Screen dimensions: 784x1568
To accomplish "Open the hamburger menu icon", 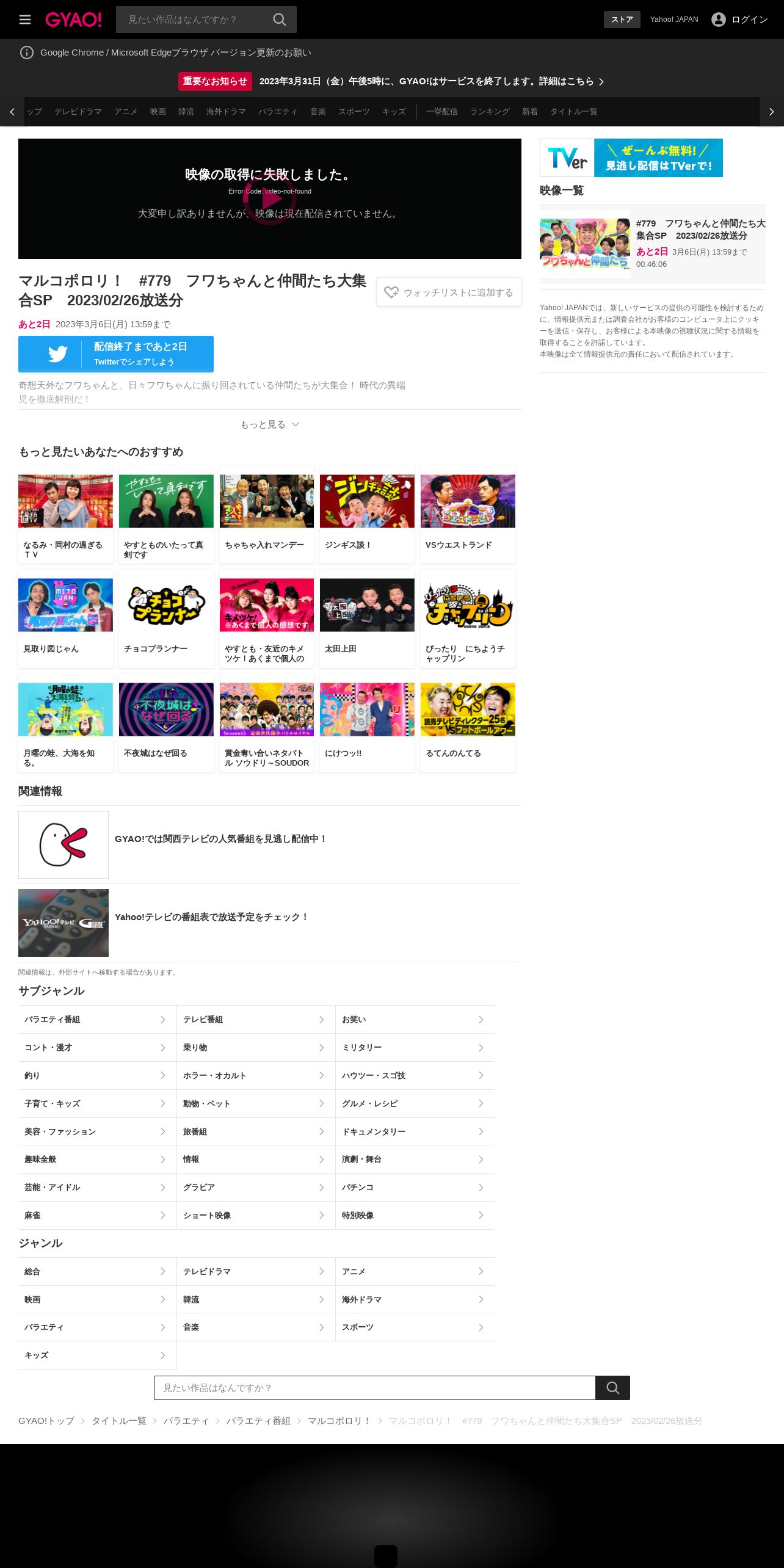I will (25, 20).
